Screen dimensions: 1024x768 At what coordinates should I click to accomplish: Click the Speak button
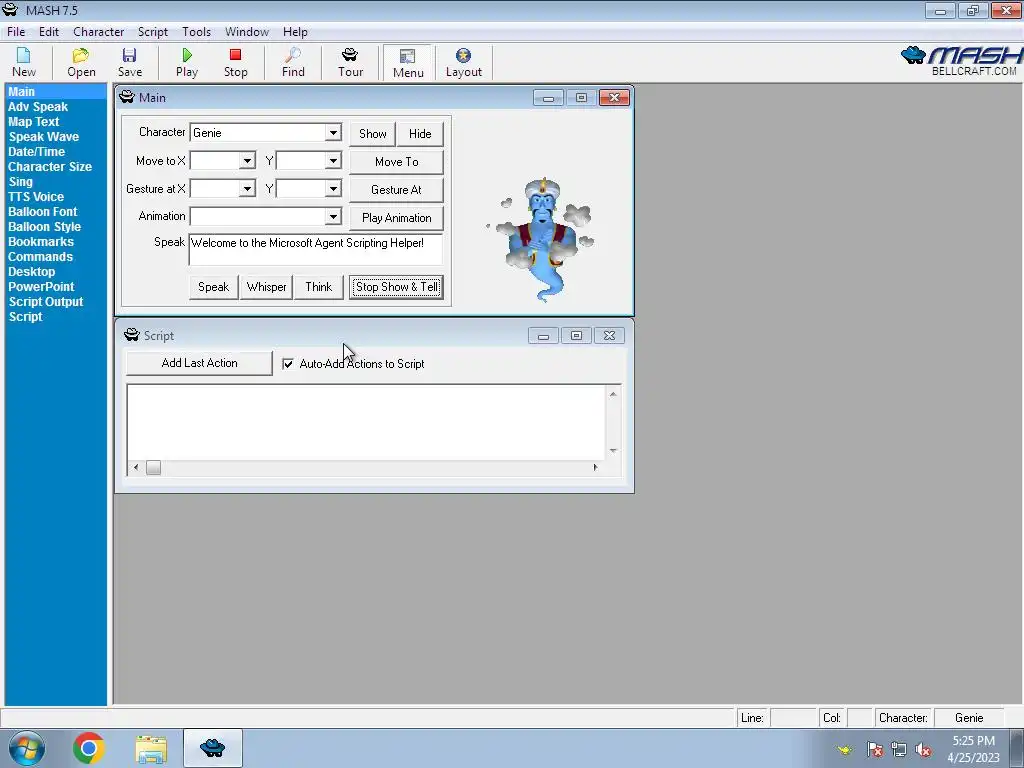tap(214, 287)
